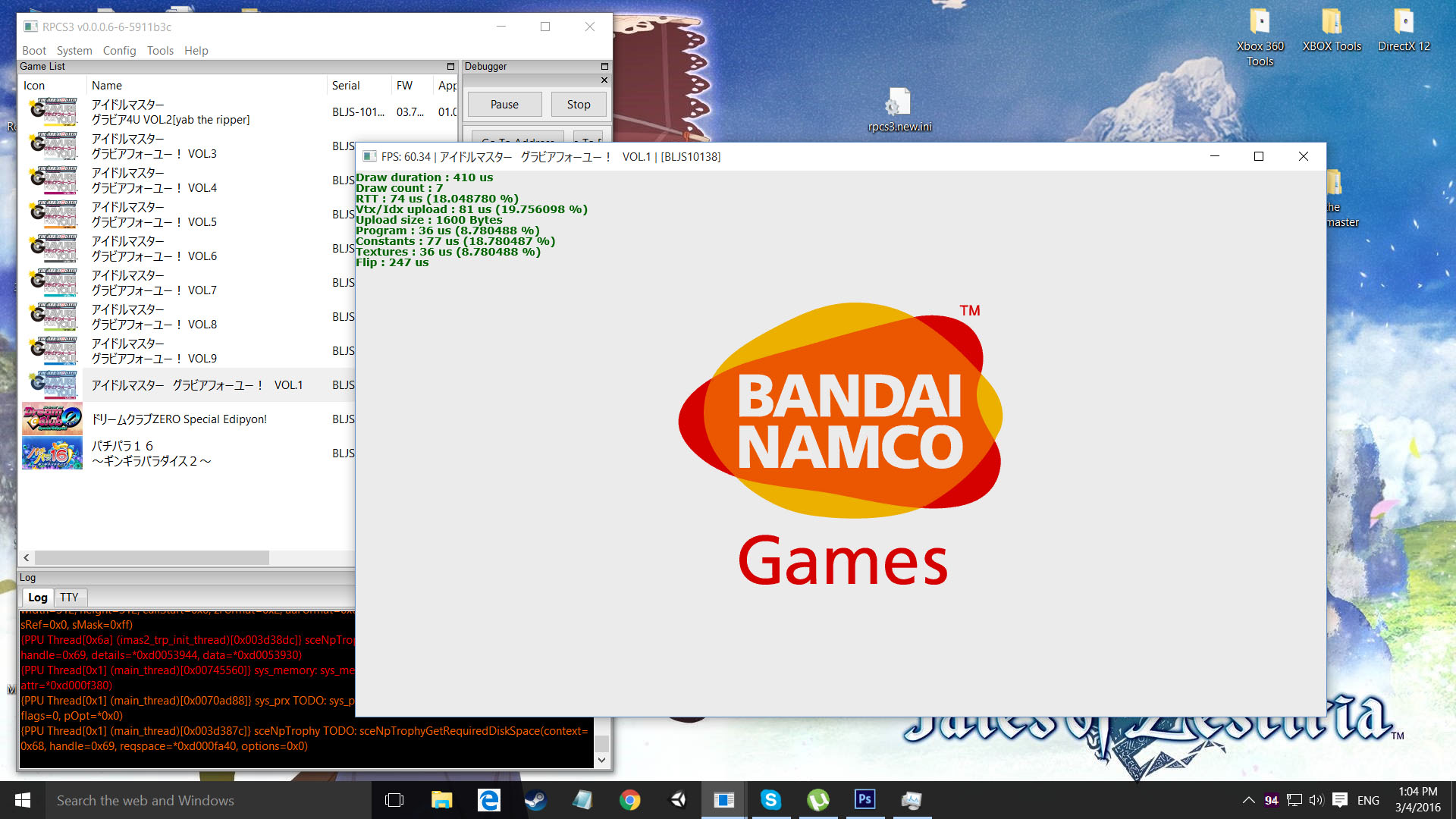
Task: Open Unity from the taskbar
Action: pyautogui.click(x=677, y=800)
